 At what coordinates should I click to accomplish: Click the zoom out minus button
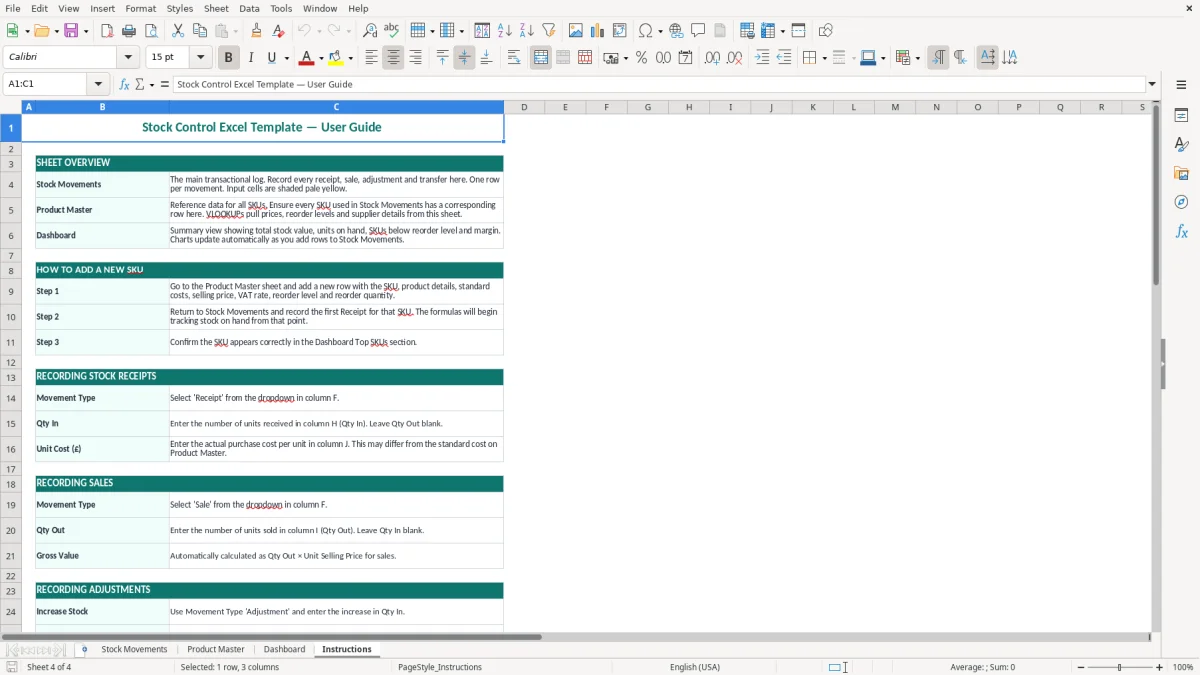[1081, 667]
